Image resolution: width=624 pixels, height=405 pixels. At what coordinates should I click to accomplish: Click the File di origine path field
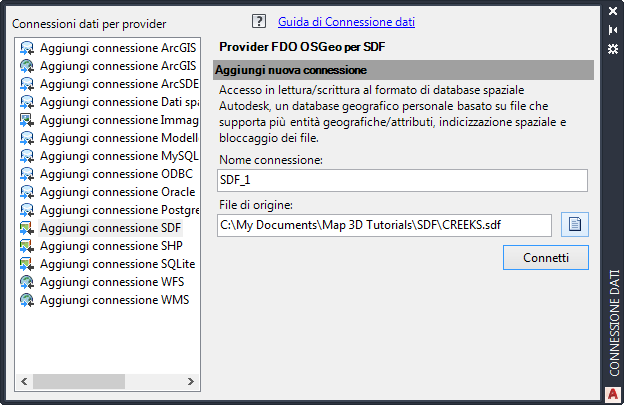pos(384,225)
